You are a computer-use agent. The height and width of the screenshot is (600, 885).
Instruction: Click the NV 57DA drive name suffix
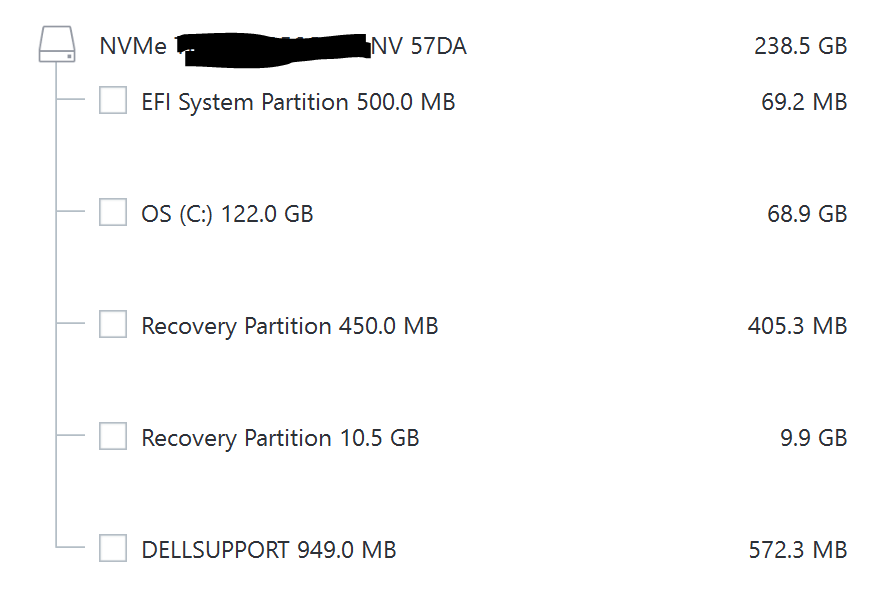pos(419,46)
